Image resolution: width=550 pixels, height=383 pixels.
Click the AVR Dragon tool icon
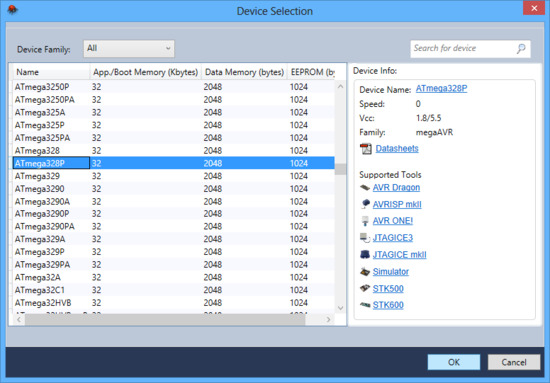coord(365,188)
